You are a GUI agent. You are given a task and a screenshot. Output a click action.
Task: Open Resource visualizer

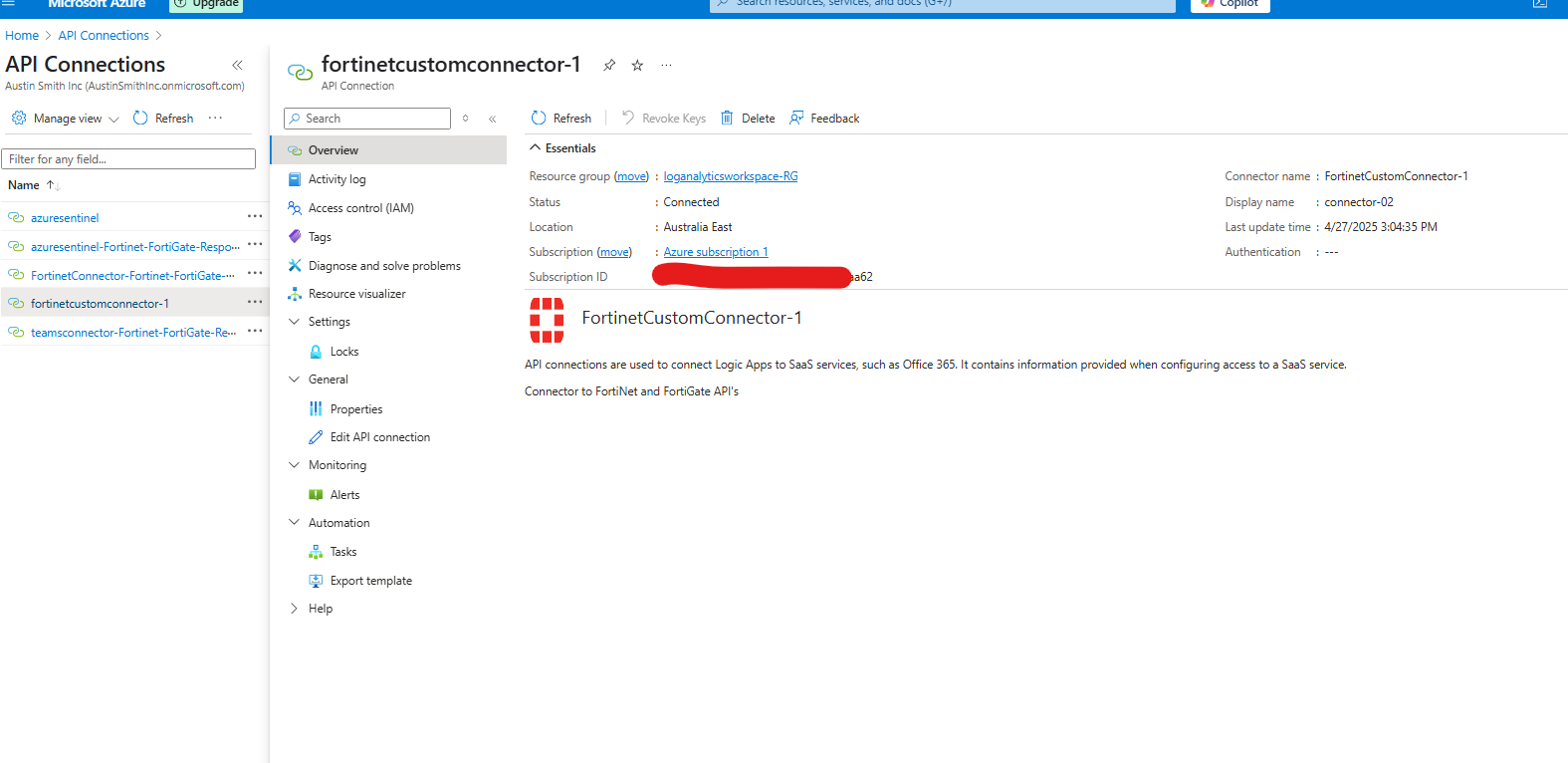pyautogui.click(x=356, y=294)
